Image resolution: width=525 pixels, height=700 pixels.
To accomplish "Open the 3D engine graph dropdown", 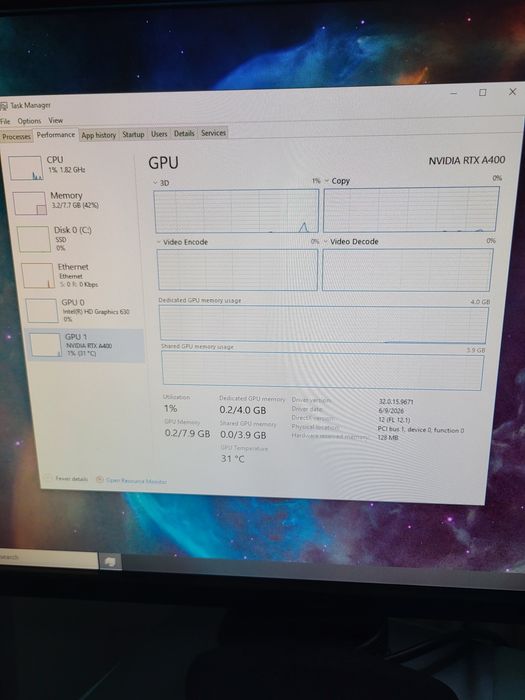I will [x=155, y=183].
